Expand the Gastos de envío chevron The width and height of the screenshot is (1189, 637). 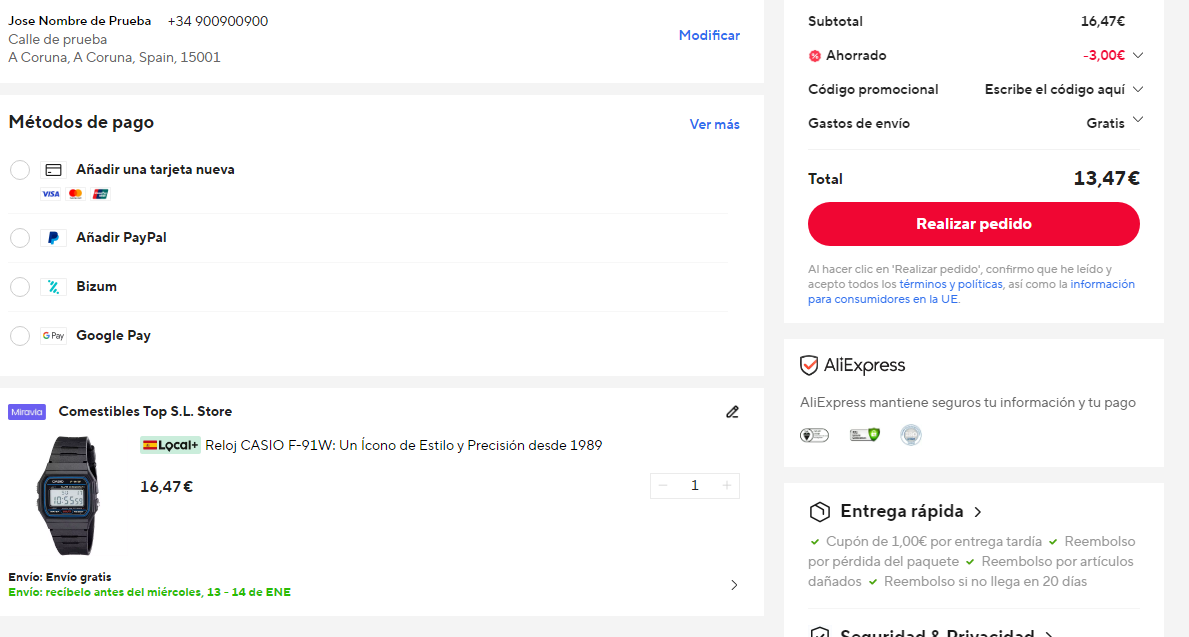tap(1137, 120)
